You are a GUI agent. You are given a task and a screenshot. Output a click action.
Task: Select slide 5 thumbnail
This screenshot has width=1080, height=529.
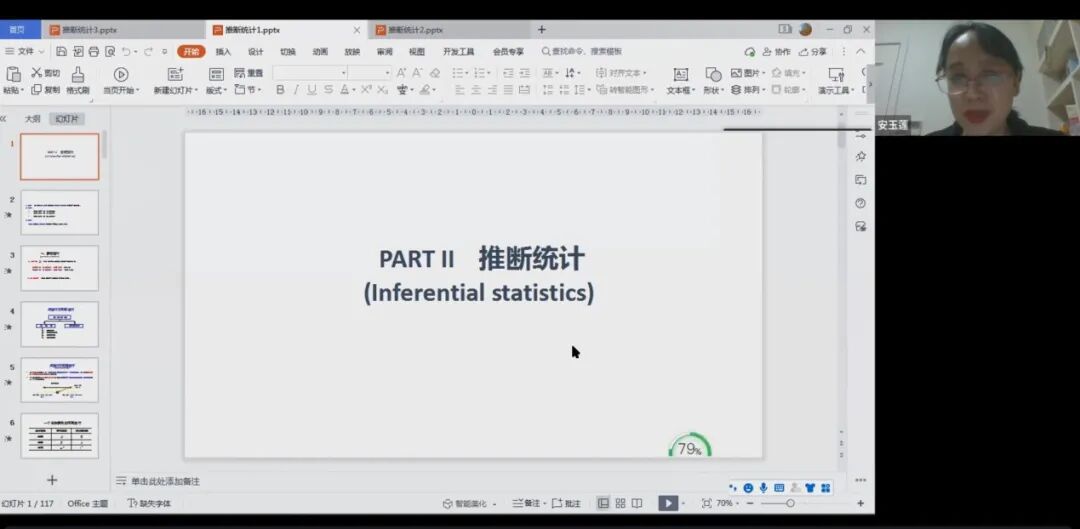click(60, 380)
